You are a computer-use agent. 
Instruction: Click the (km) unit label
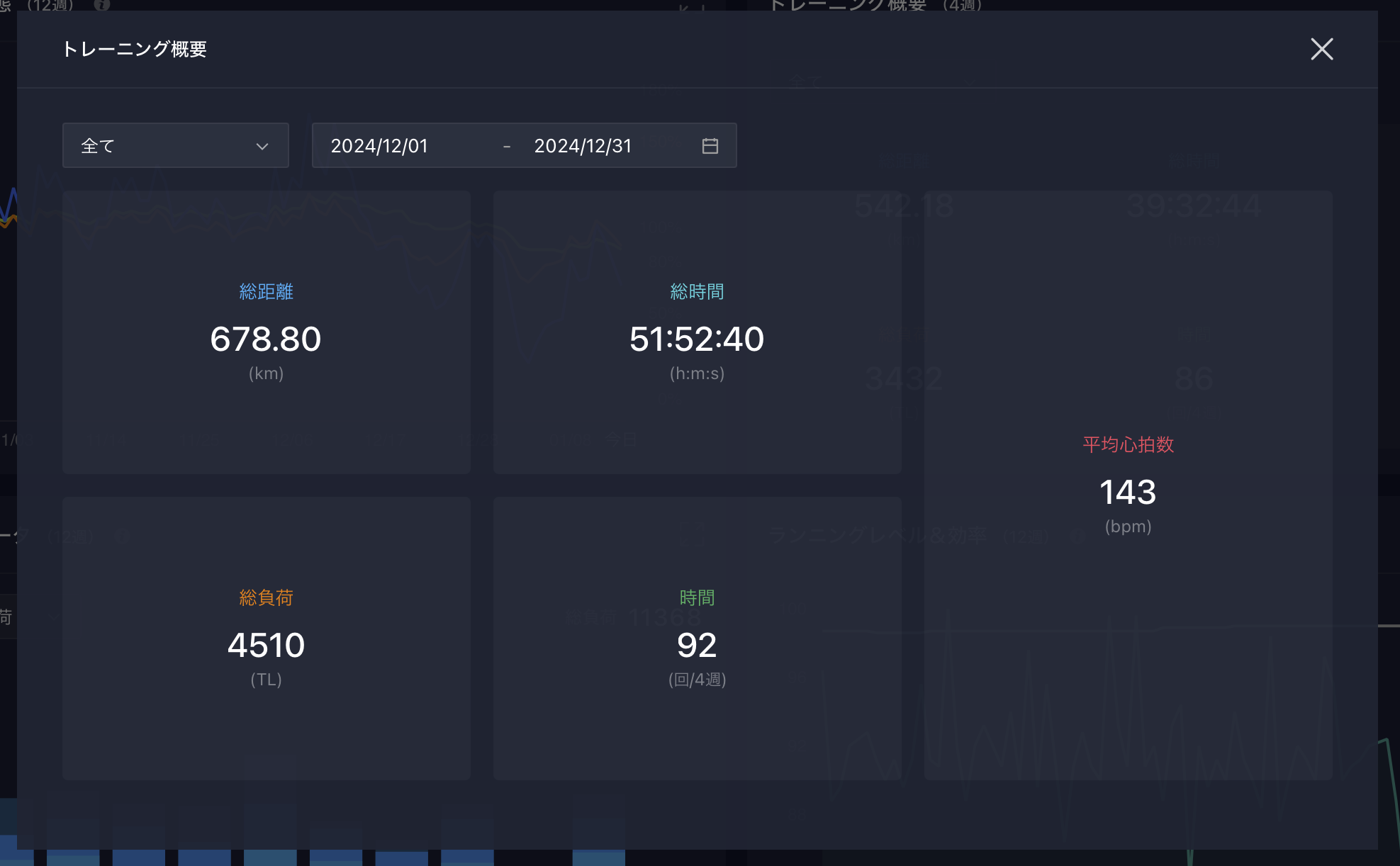[266, 373]
